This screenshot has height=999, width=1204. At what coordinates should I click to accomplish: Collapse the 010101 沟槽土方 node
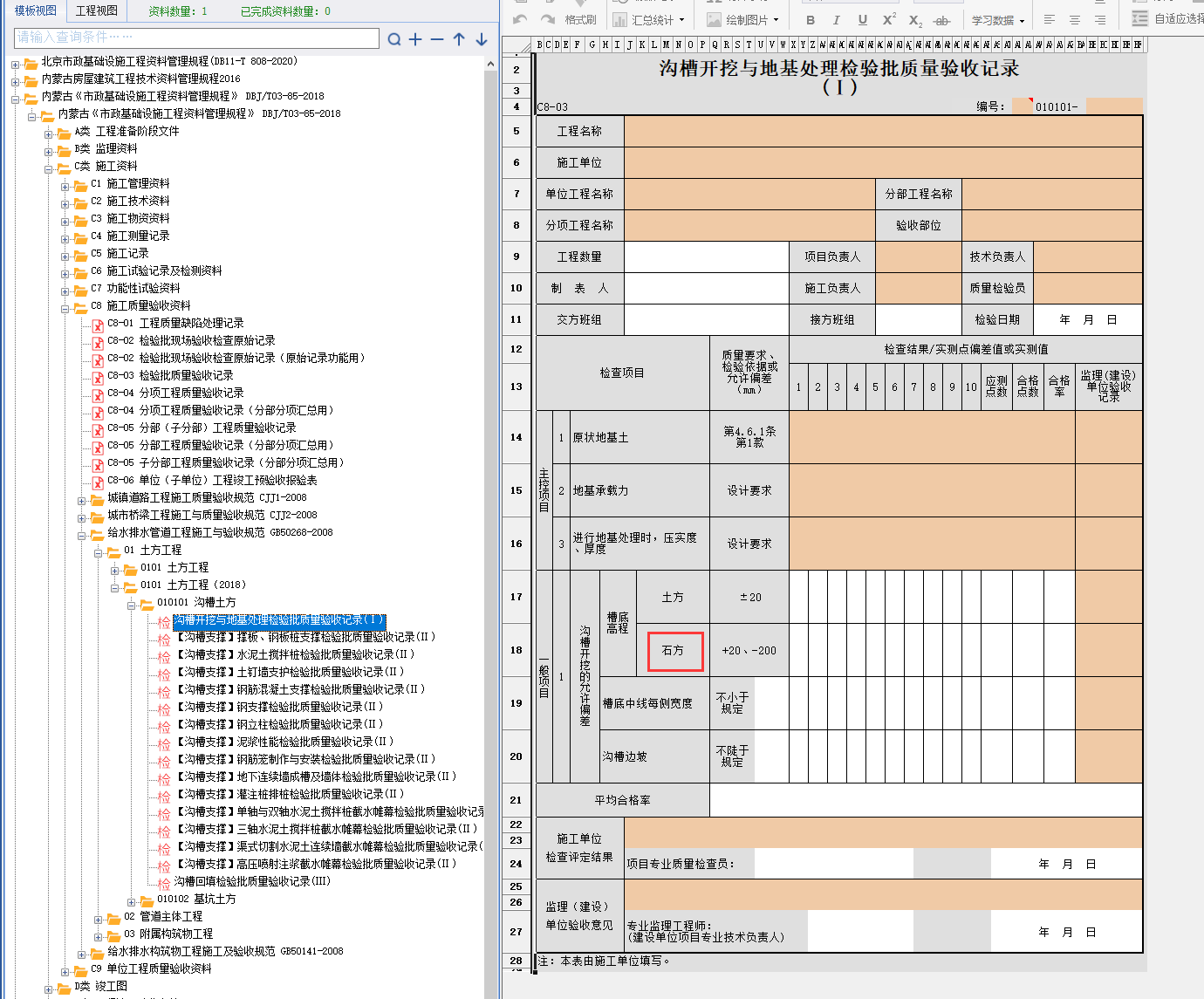132,604
